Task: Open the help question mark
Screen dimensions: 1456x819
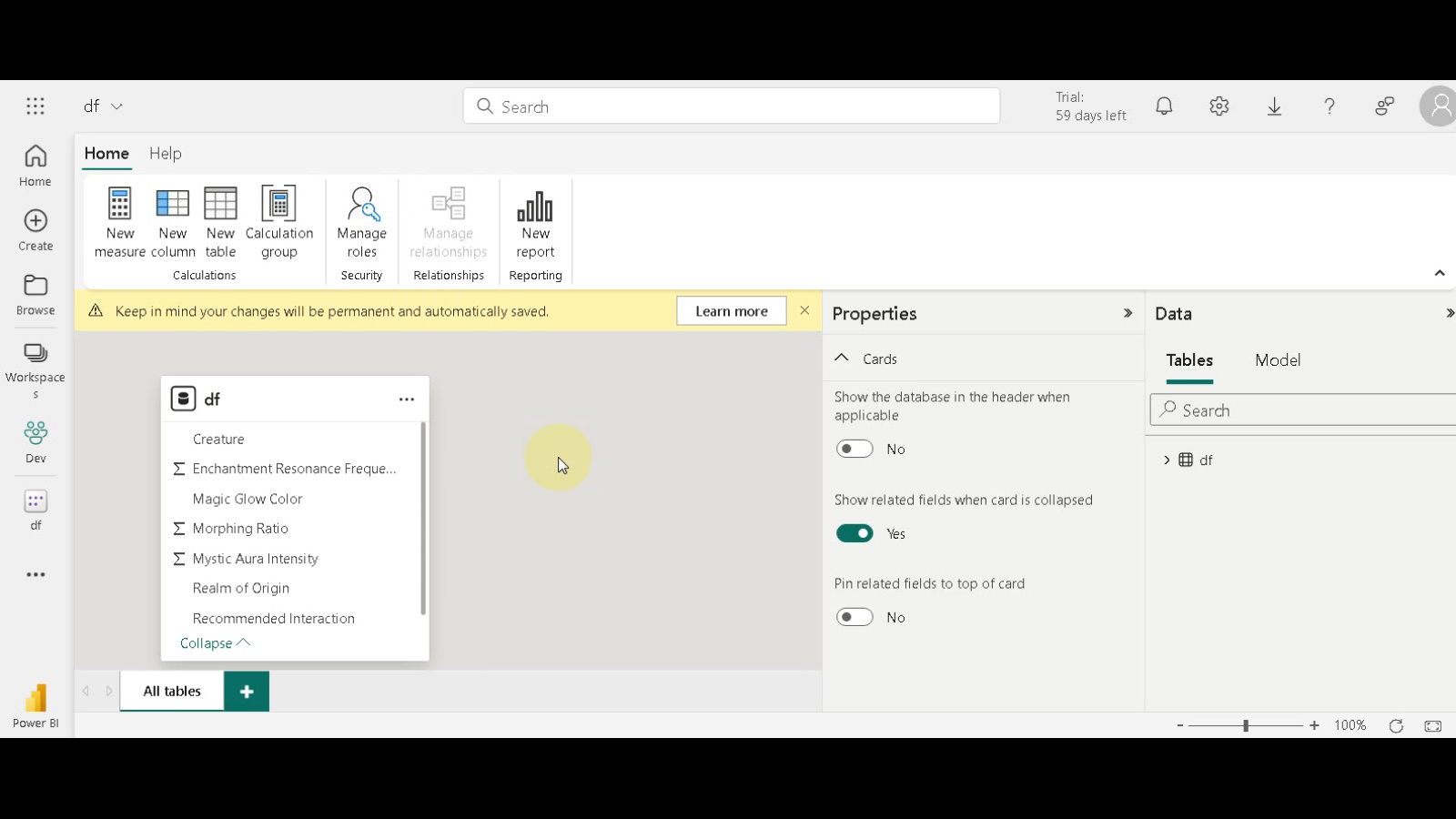Action: (1330, 106)
